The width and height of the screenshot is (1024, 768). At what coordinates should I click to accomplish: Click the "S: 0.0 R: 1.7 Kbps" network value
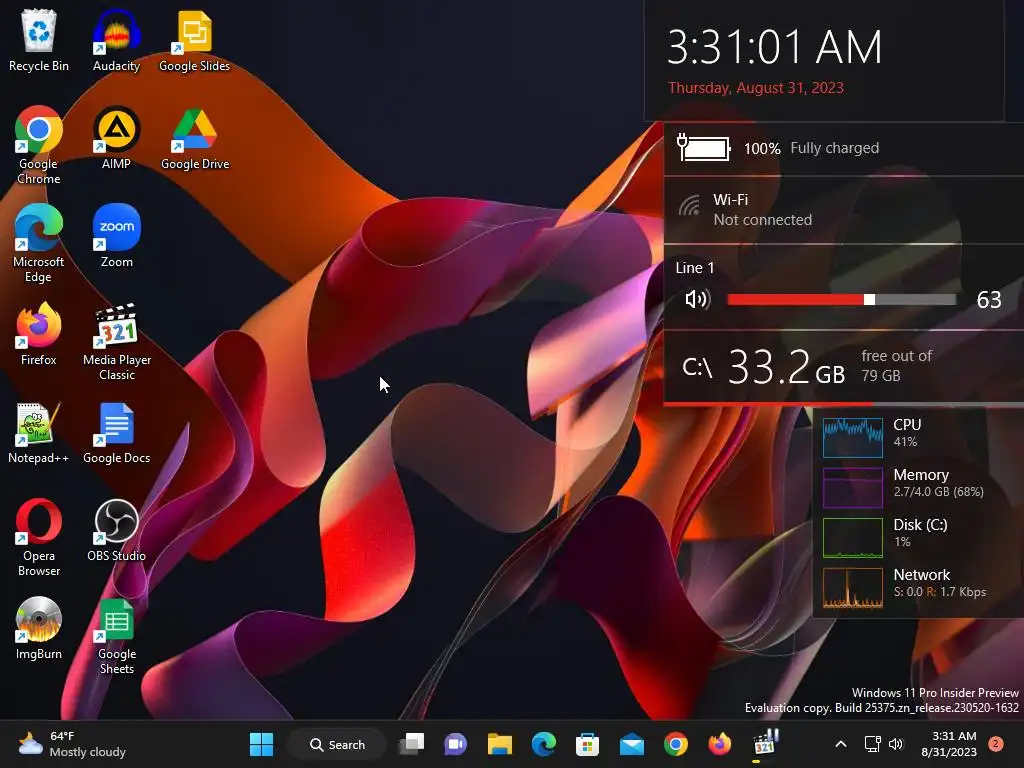pos(940,592)
